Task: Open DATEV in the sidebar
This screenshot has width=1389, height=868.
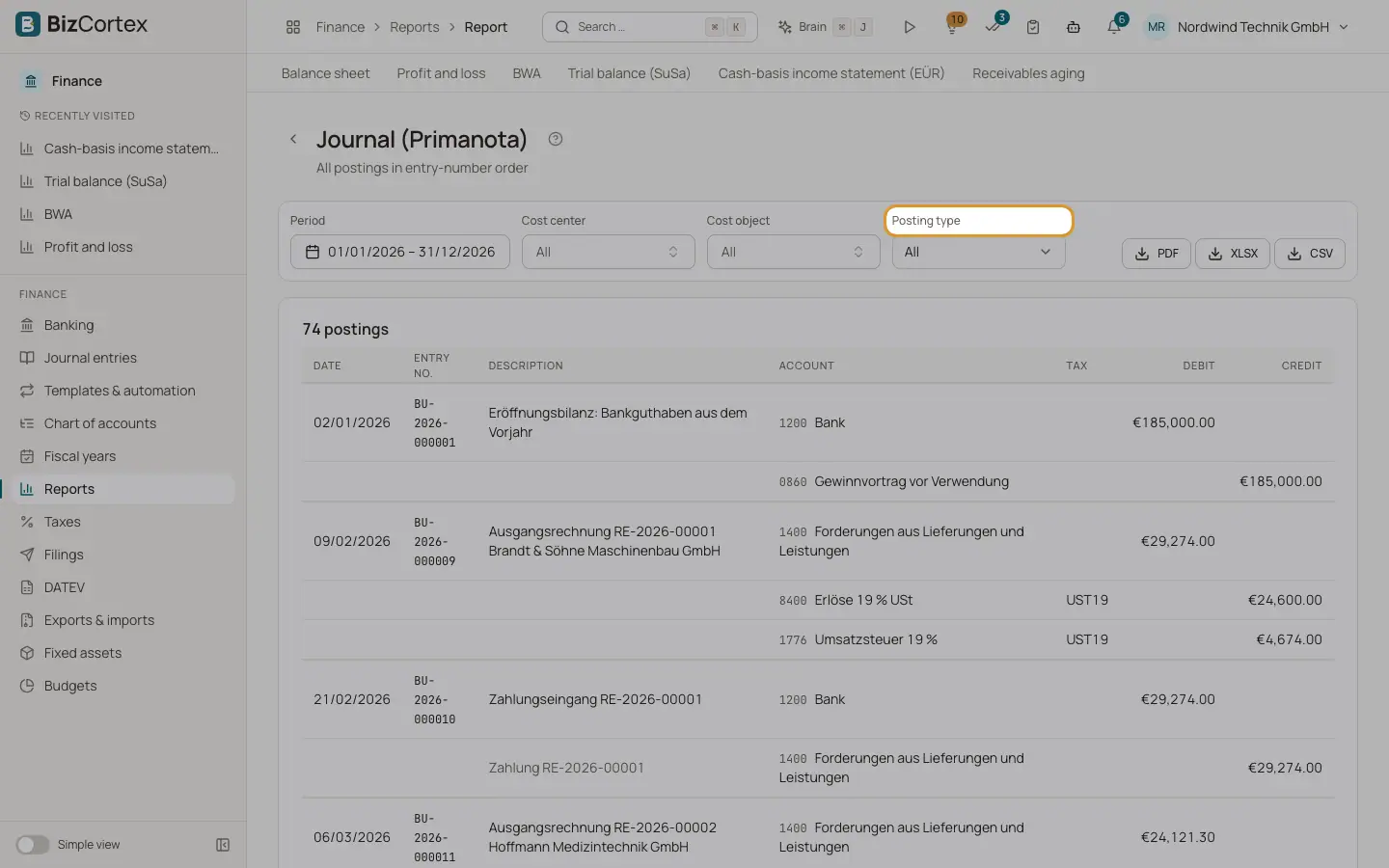Action: pos(123,587)
